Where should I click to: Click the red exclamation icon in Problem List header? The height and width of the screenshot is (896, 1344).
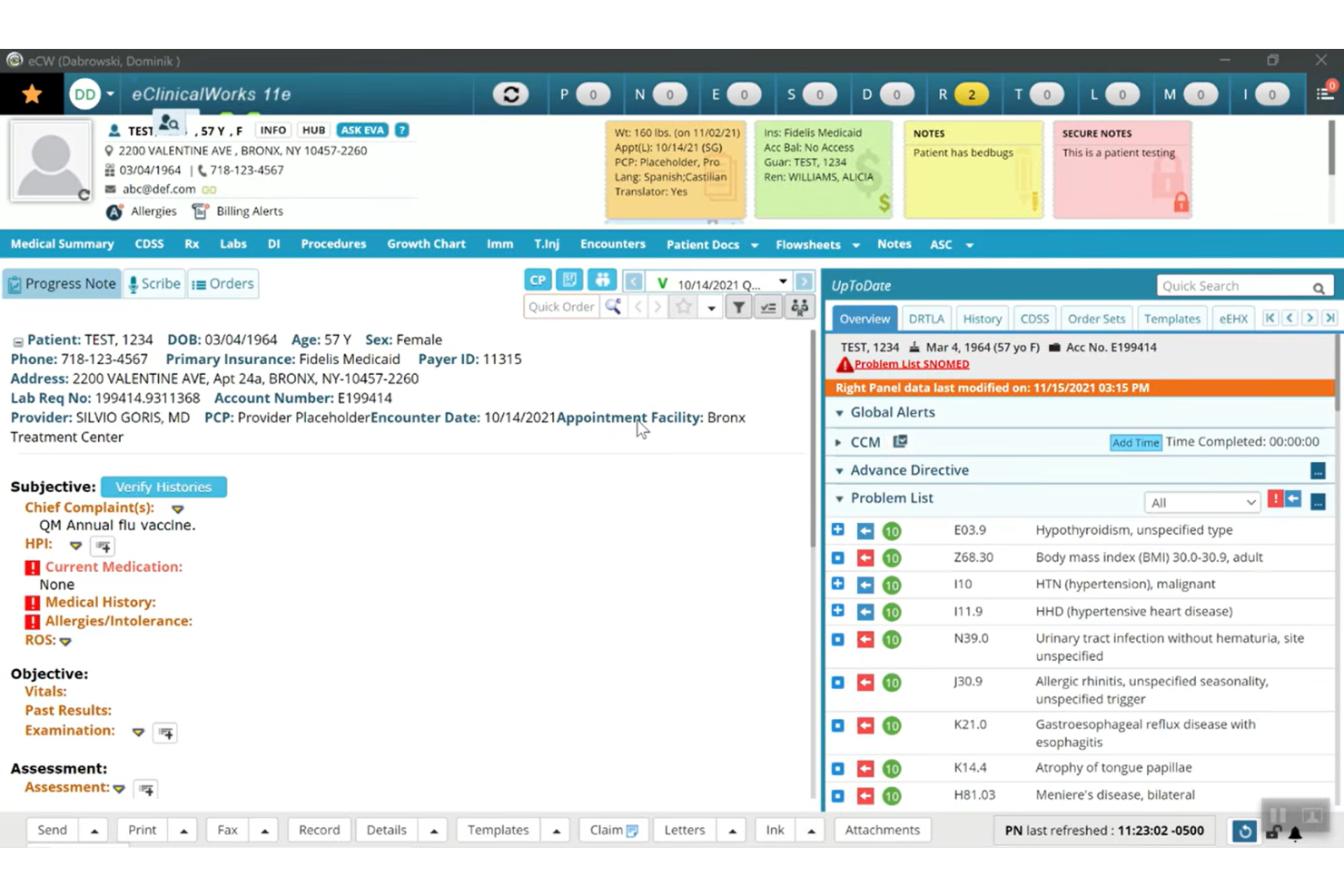[1275, 499]
